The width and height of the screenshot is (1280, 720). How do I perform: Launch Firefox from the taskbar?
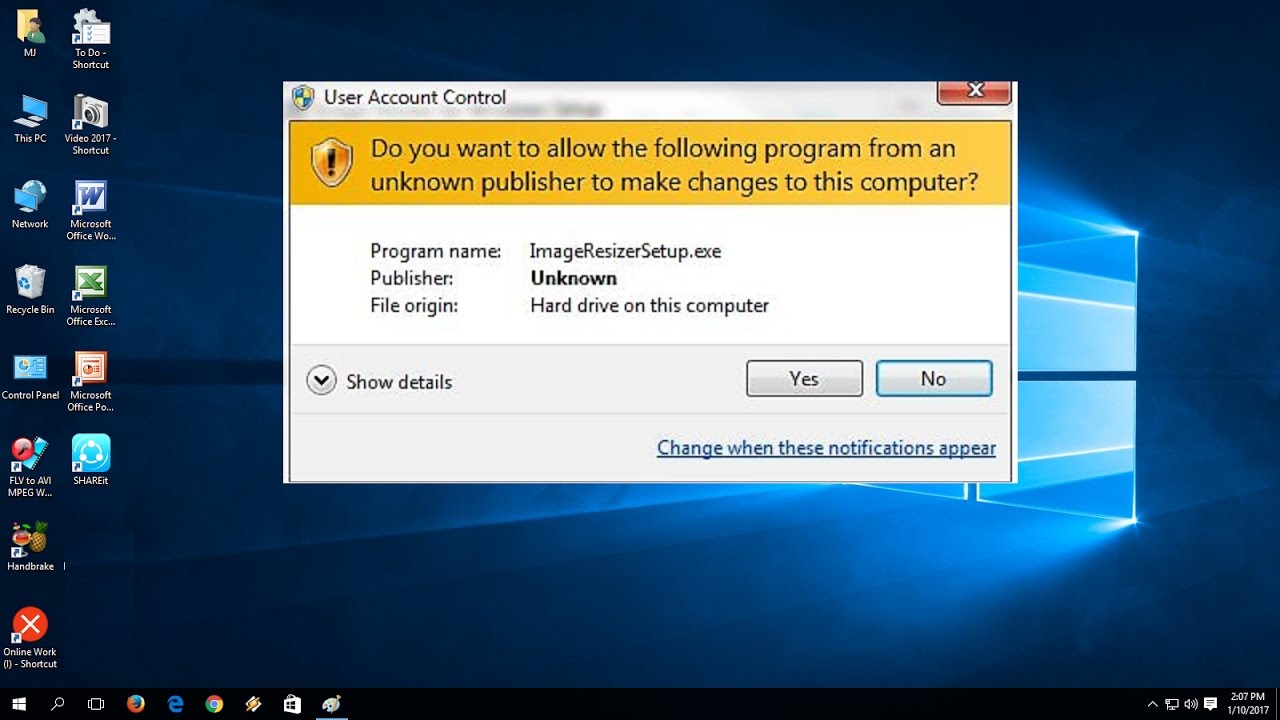(x=136, y=704)
